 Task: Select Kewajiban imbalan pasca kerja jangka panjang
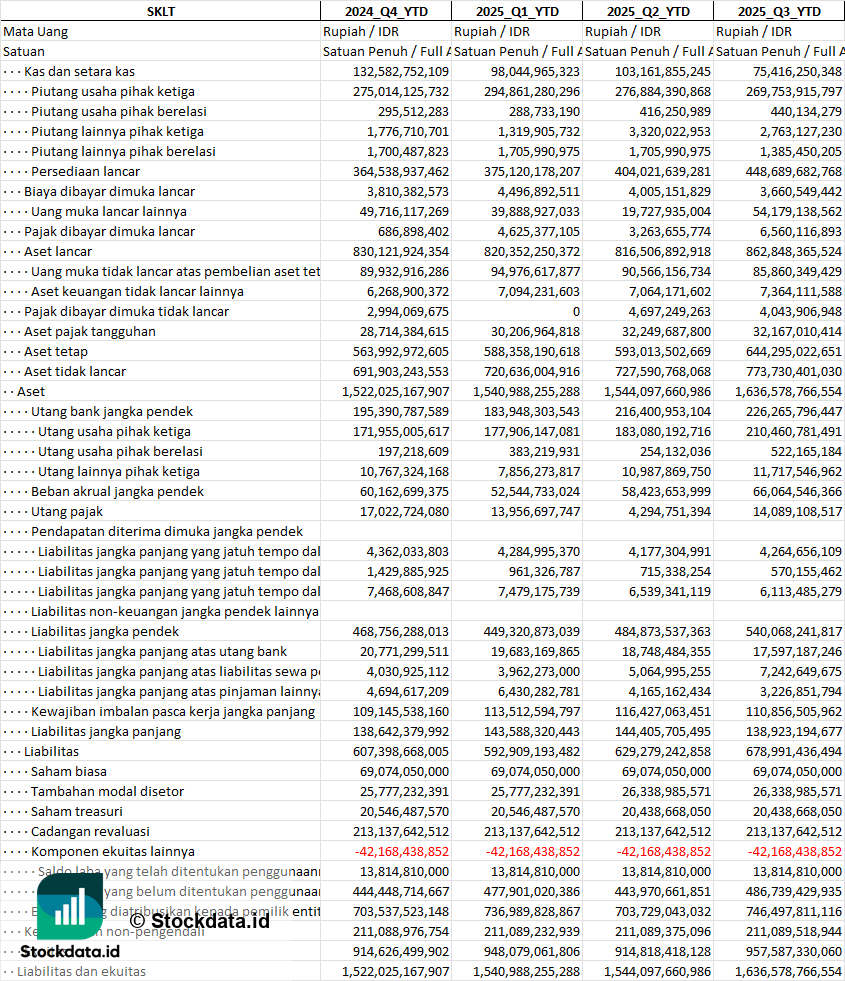coord(173,712)
